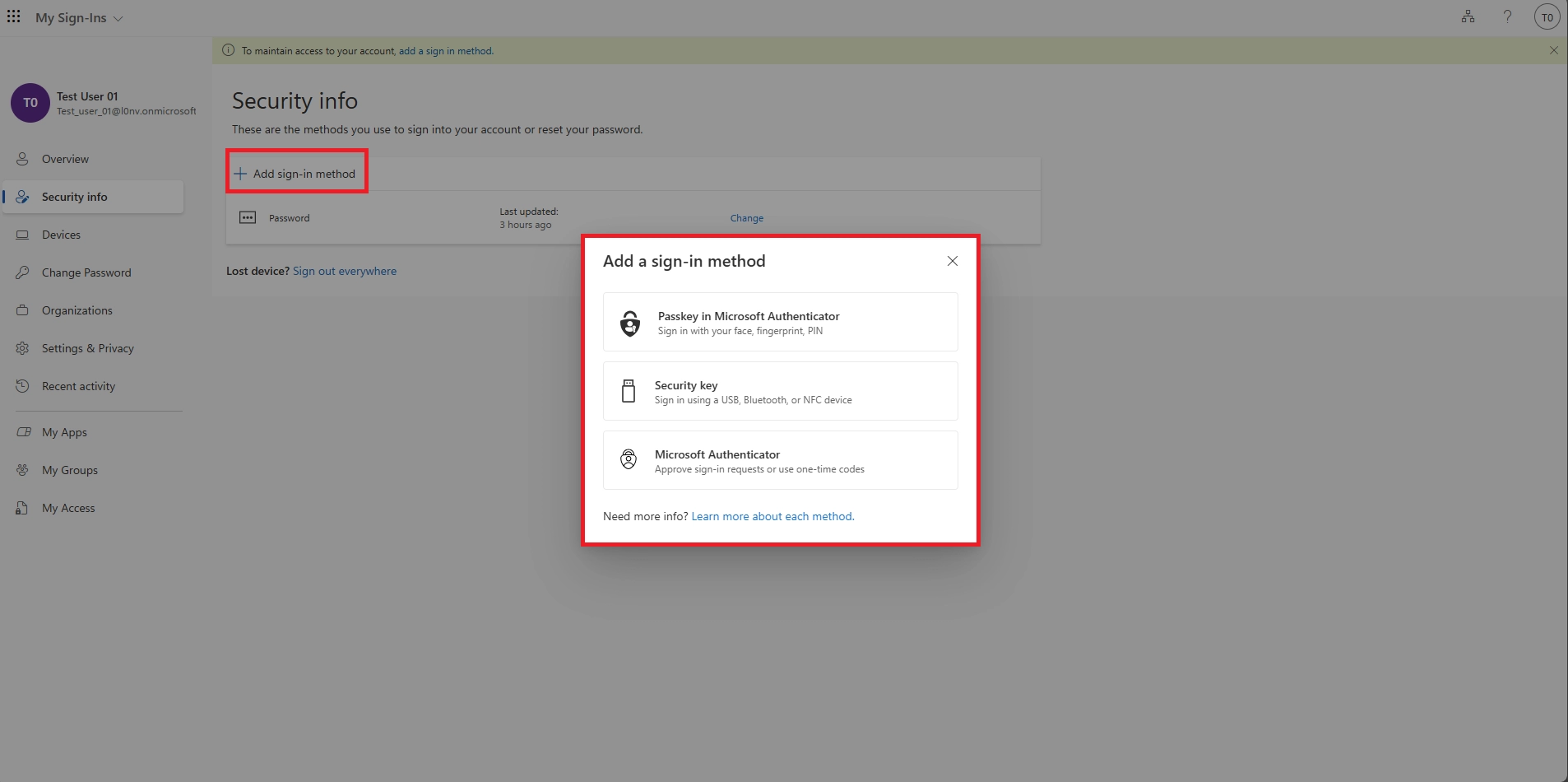Screen dimensions: 1568x782
Task: Click the 'add a sign in method' banner link
Action: pos(445,51)
